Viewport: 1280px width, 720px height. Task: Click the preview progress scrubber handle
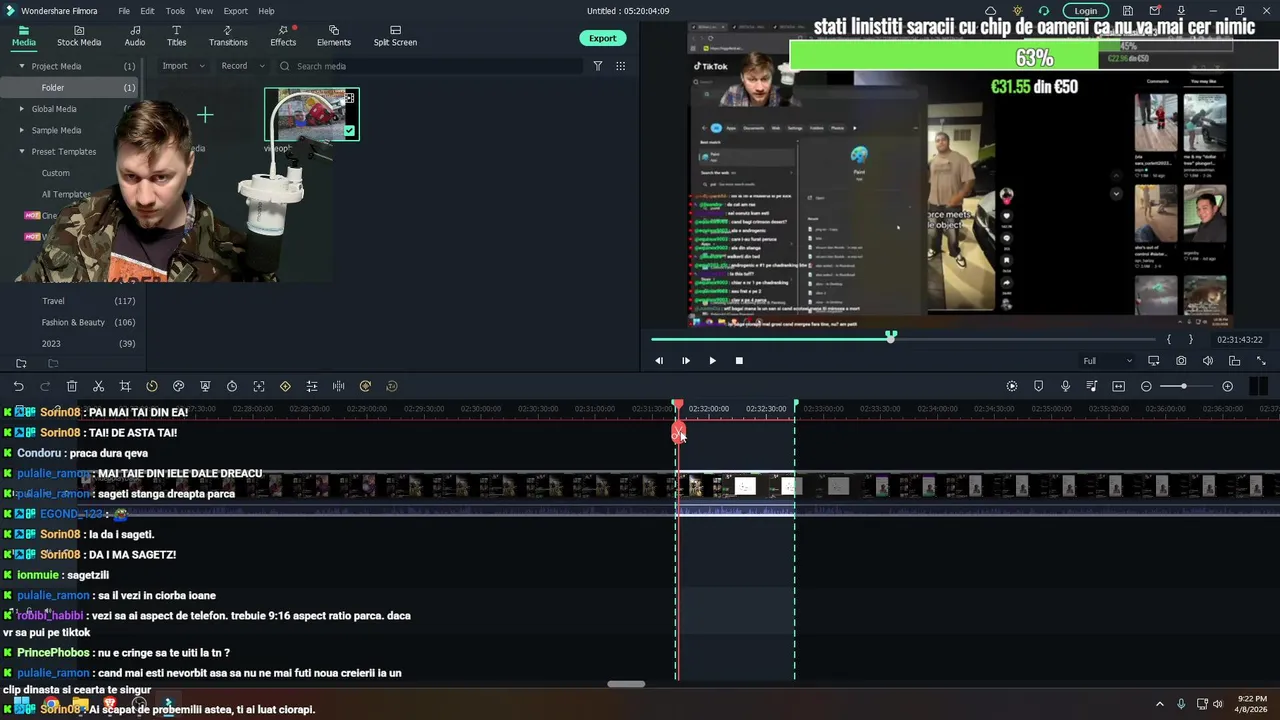click(891, 337)
